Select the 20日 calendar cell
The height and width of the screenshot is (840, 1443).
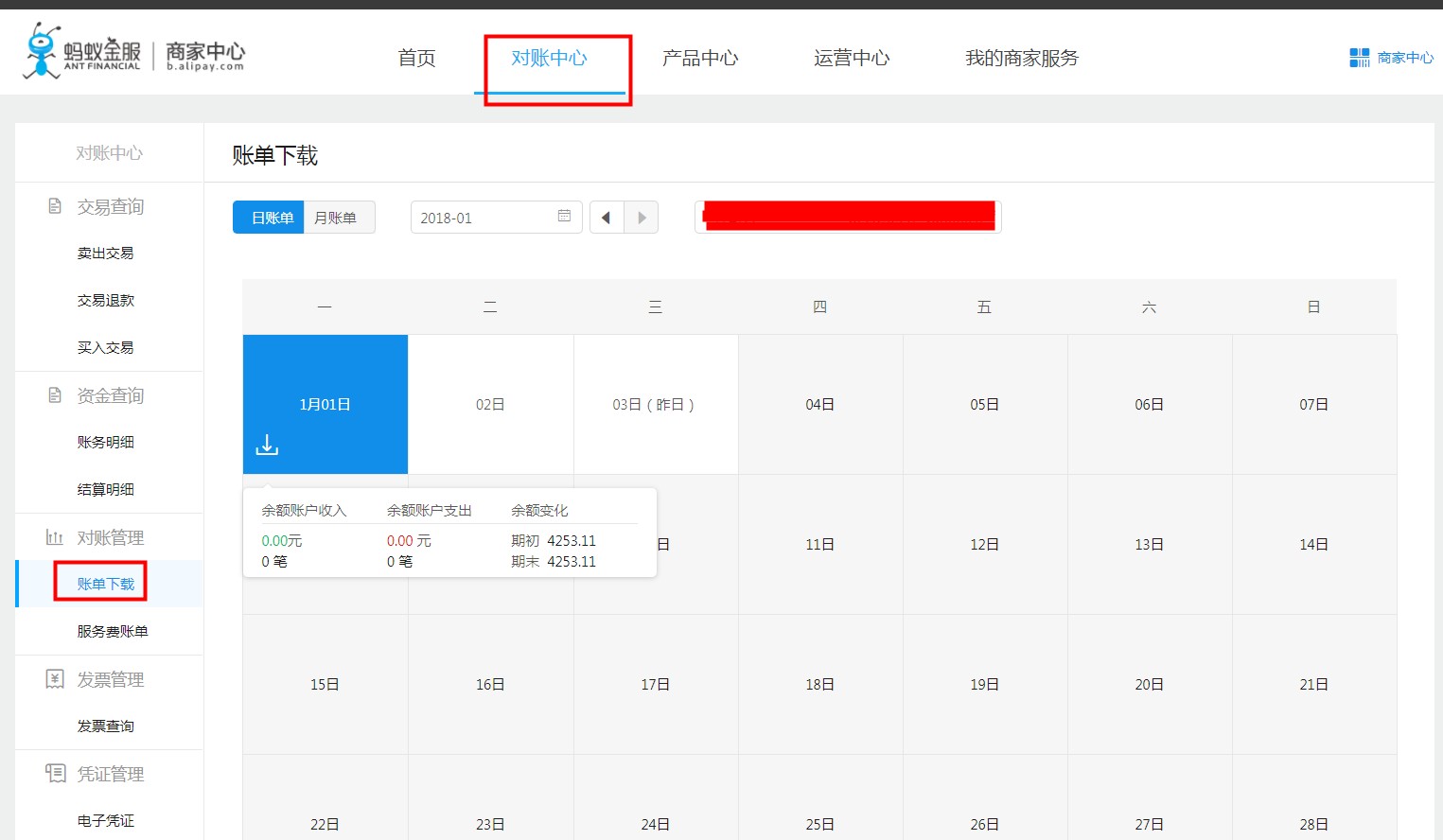pyautogui.click(x=1150, y=684)
